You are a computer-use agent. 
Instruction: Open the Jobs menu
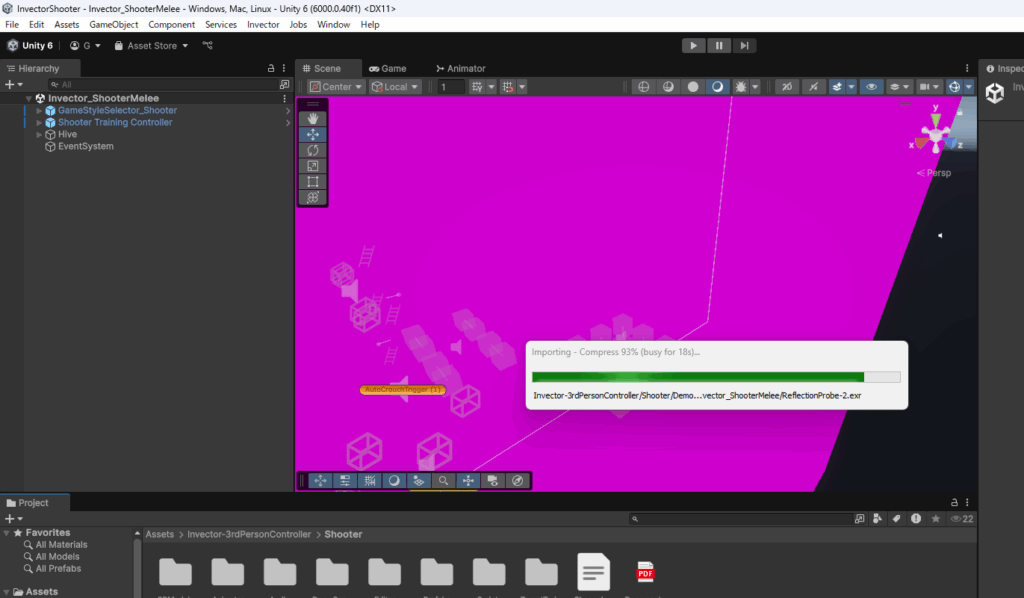(298, 25)
